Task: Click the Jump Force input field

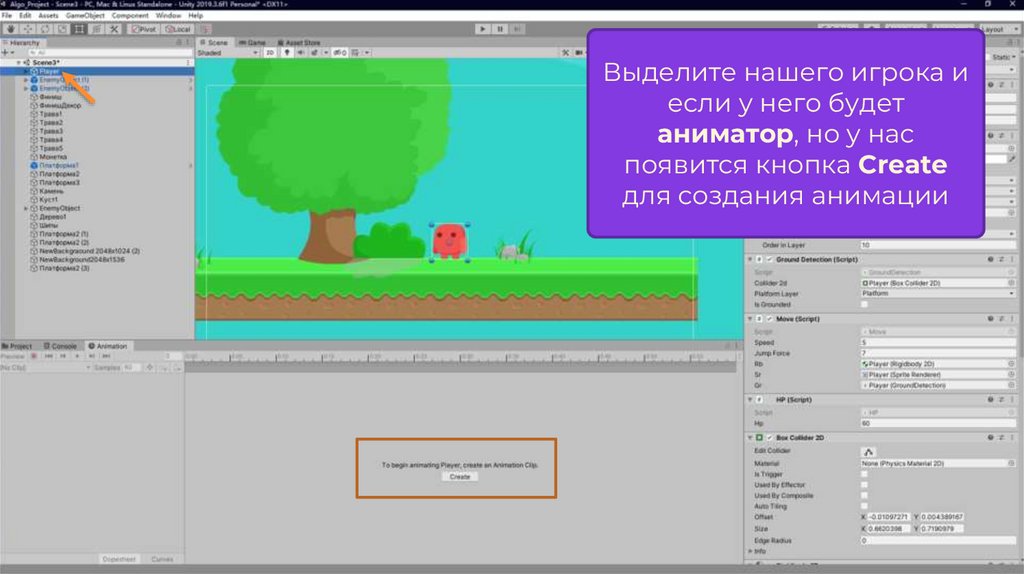Action: (x=936, y=353)
